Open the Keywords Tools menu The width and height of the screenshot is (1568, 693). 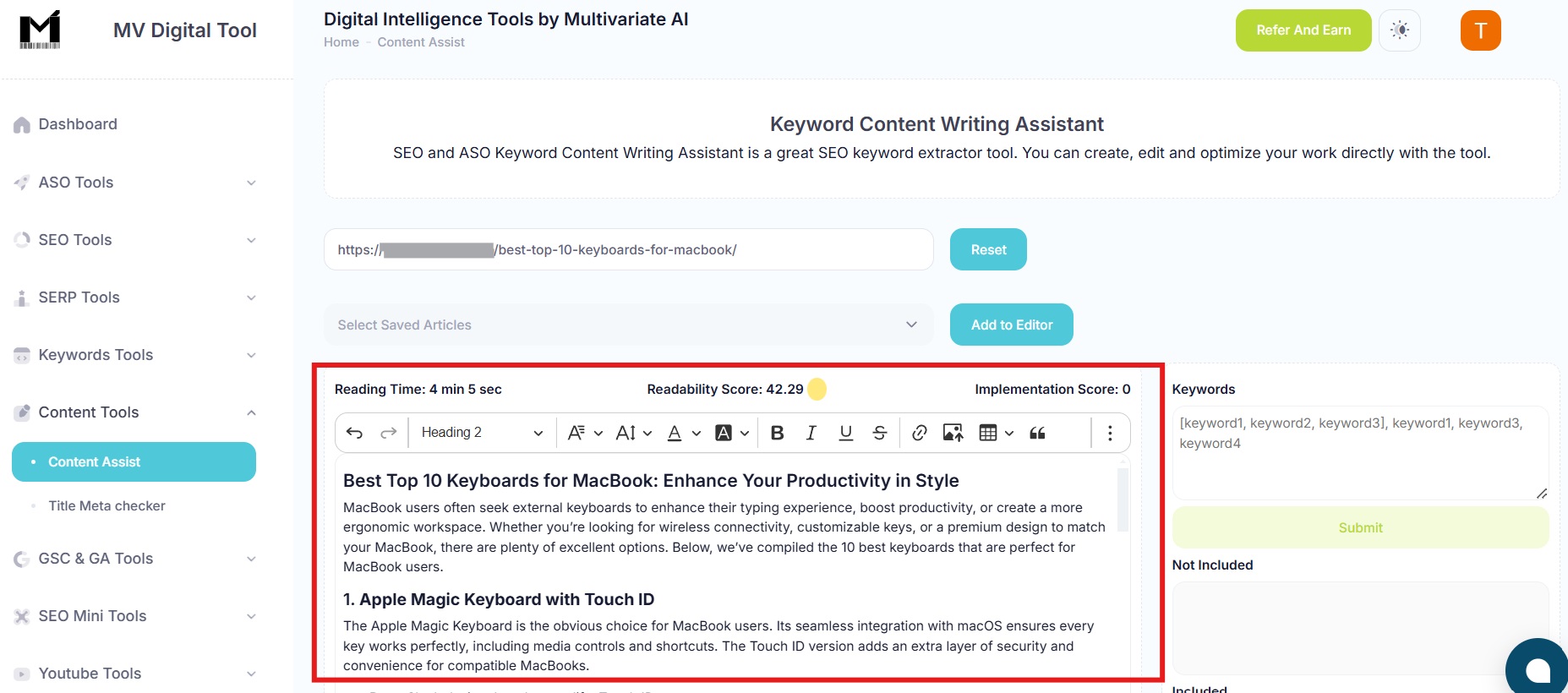coord(135,355)
